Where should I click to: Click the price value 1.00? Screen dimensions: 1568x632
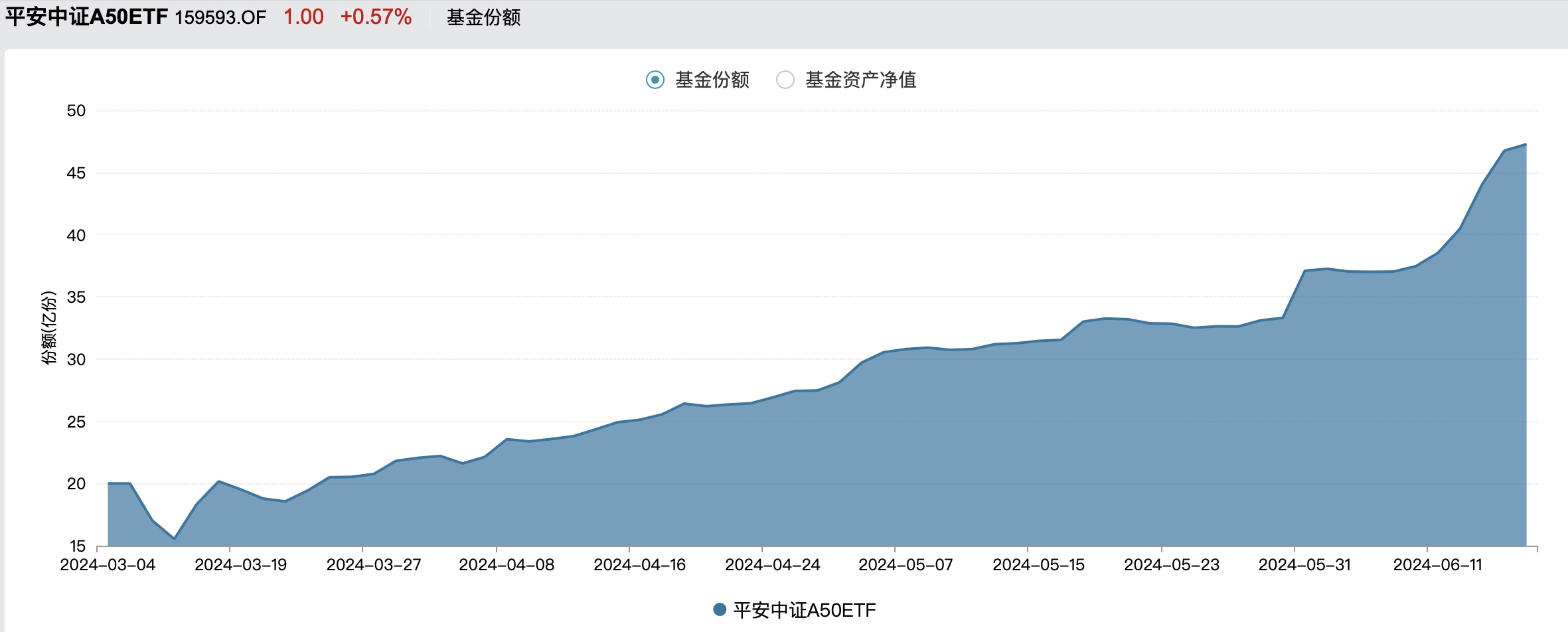(303, 17)
